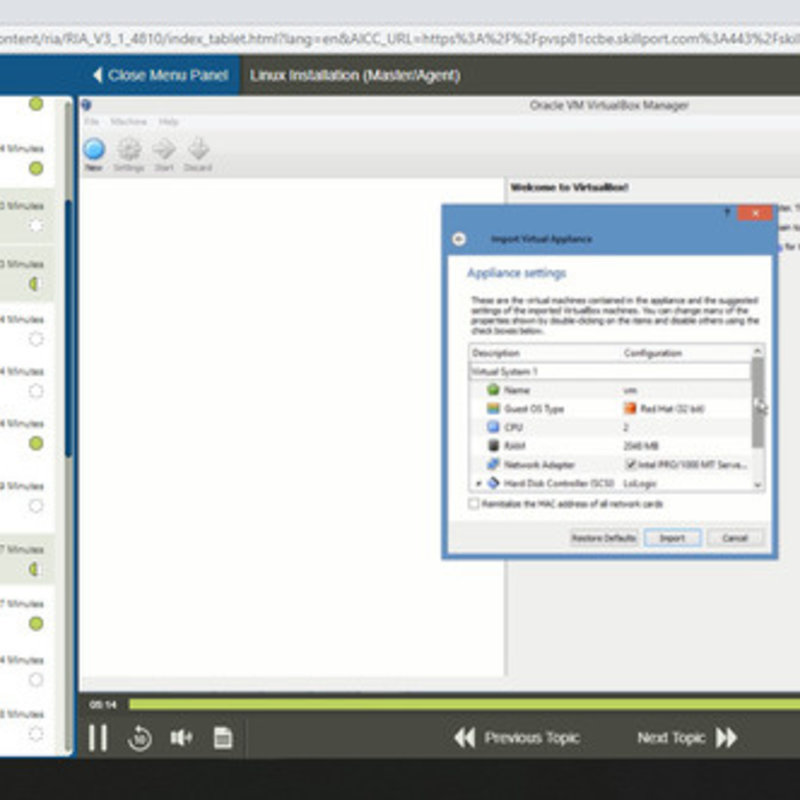Click the appliance settings list scrollbar thumb
Screen dimensions: 800x800
pos(758,403)
